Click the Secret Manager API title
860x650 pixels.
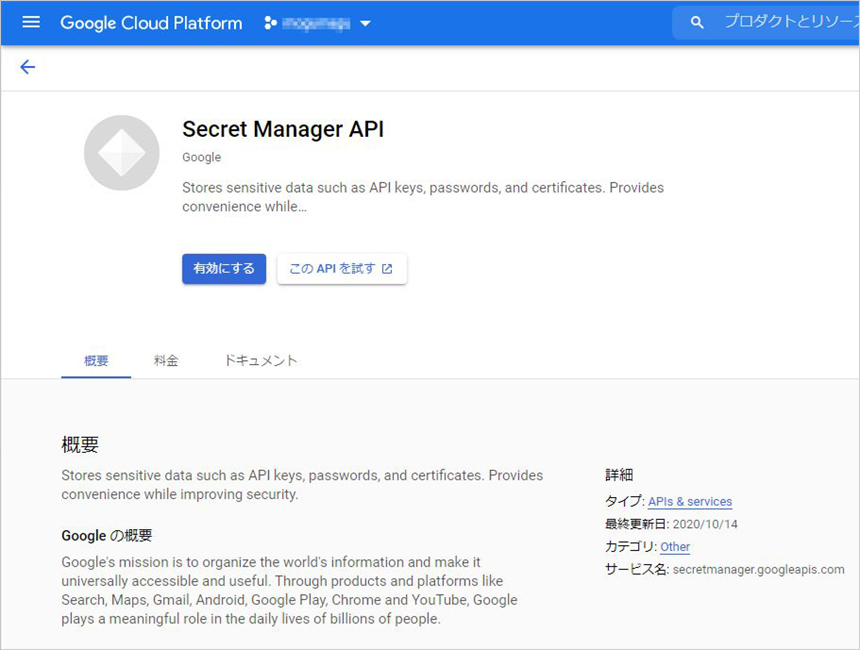pyautogui.click(x=283, y=129)
